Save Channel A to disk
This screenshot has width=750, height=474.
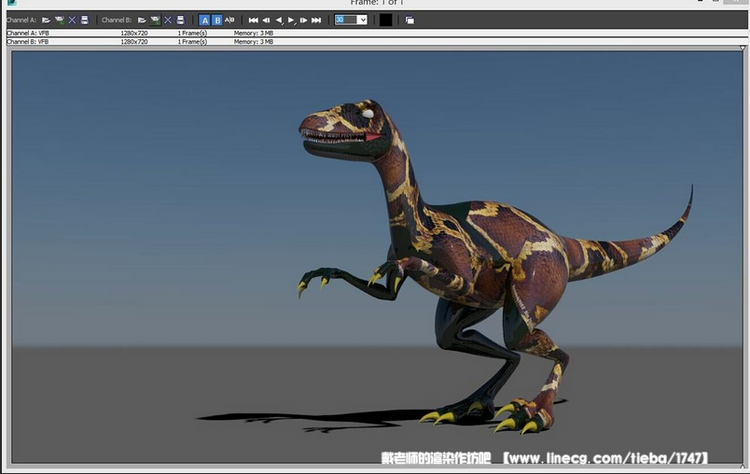click(84, 20)
